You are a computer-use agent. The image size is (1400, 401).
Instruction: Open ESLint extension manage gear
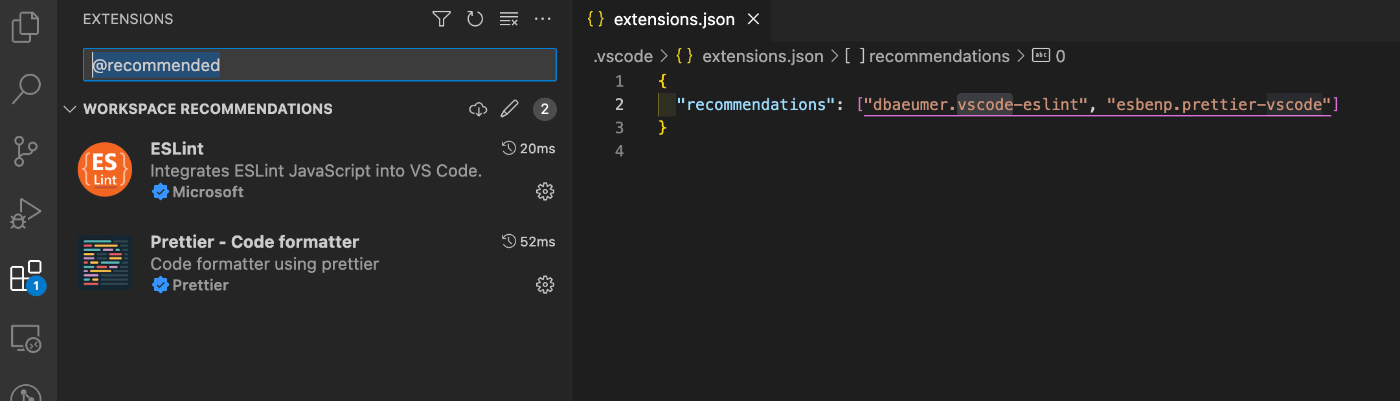point(545,191)
